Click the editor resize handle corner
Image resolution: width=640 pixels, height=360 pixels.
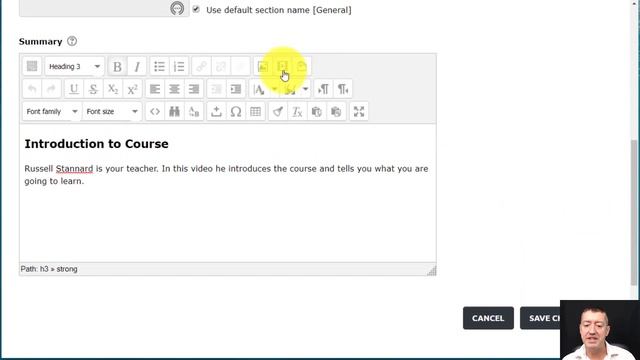coord(431,271)
